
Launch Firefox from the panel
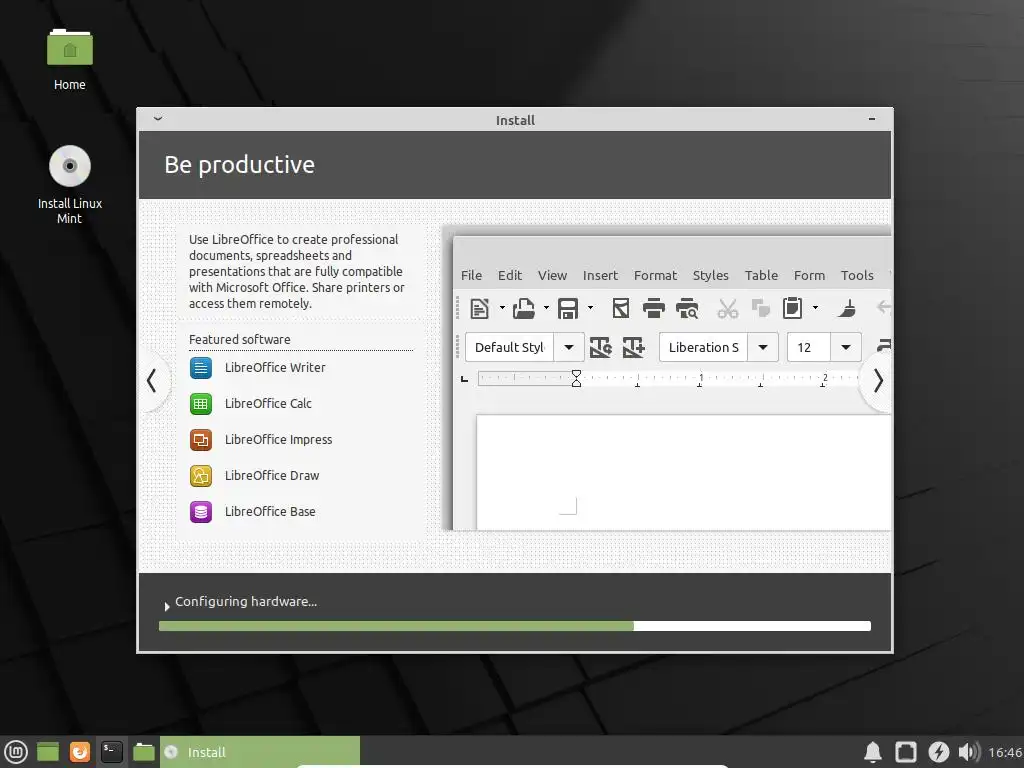tap(80, 752)
